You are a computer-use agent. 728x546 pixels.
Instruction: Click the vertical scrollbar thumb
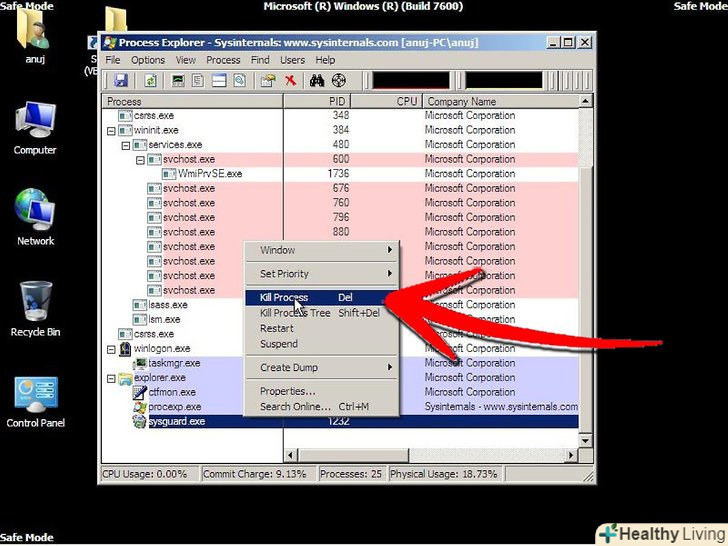(585, 301)
